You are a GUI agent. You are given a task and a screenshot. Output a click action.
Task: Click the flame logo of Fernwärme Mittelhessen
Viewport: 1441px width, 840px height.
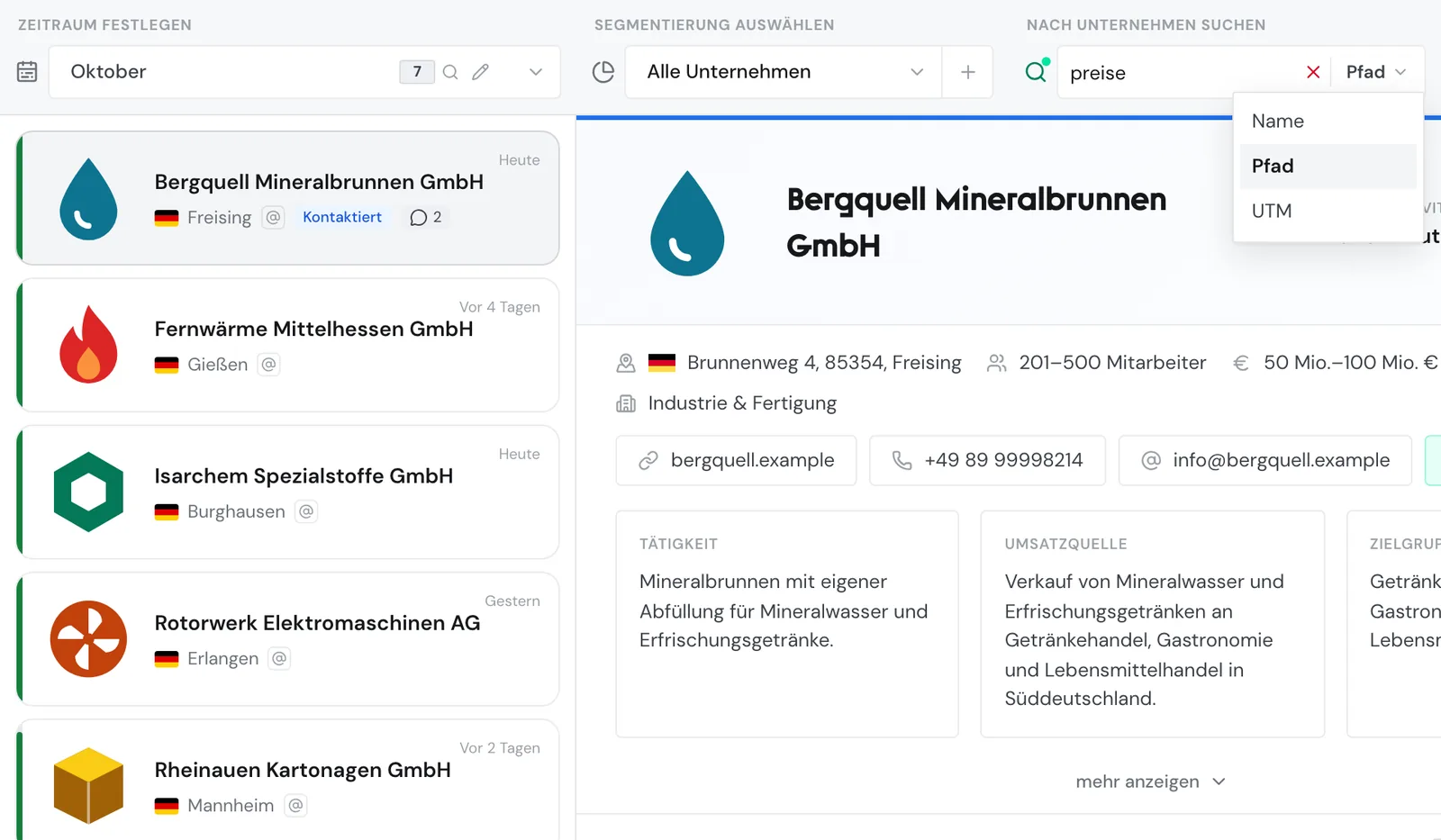[88, 345]
